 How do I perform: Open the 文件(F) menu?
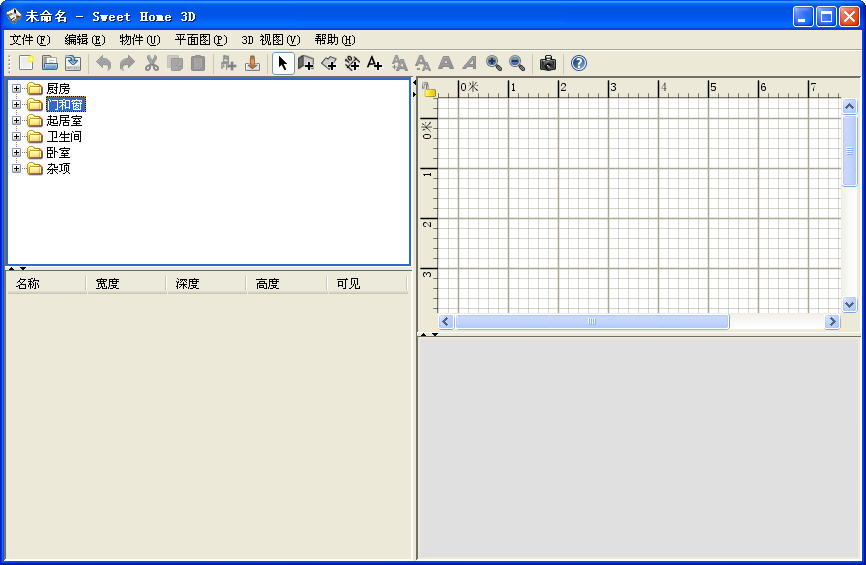29,40
